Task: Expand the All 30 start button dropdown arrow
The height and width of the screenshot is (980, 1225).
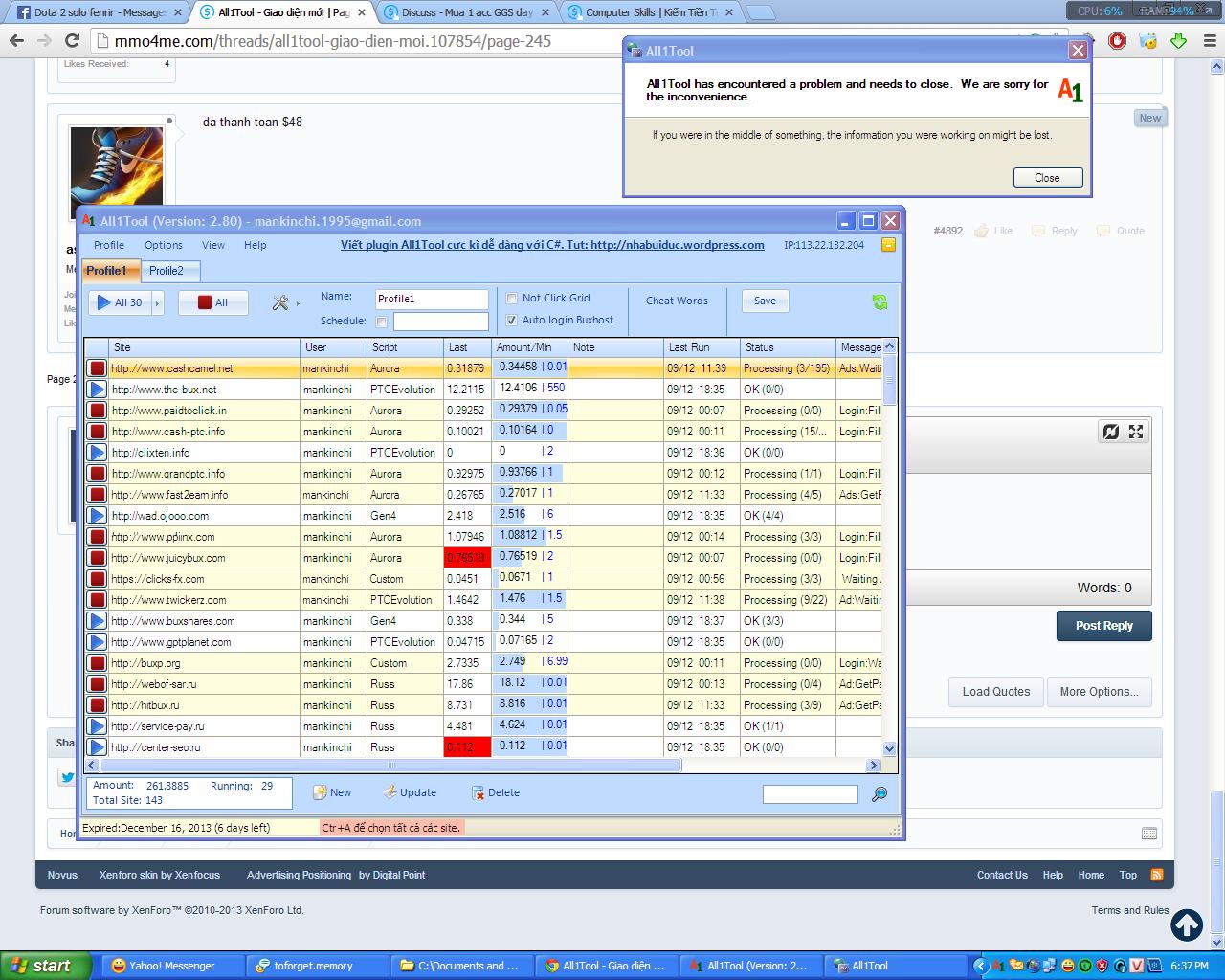Action: (158, 302)
